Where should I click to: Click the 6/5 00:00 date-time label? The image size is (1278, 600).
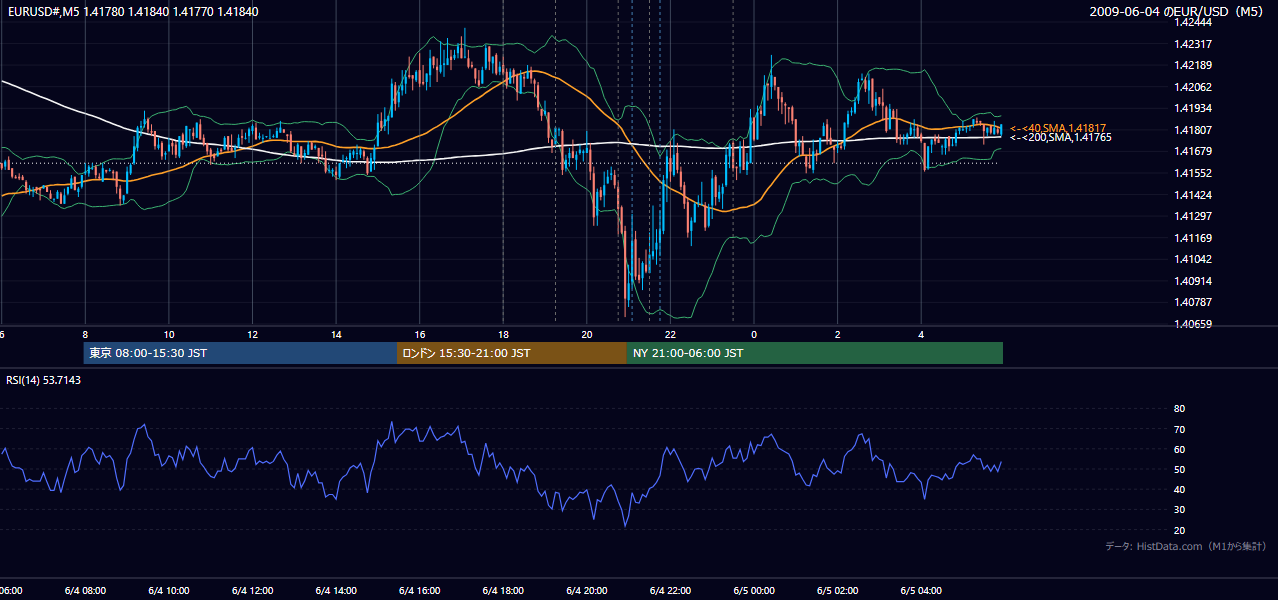coord(754,590)
